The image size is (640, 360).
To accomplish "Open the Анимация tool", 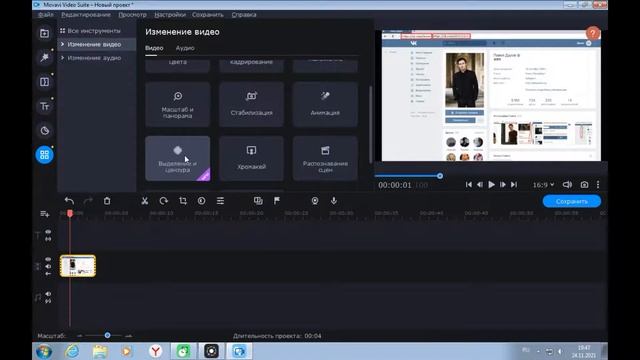I will coord(325,104).
